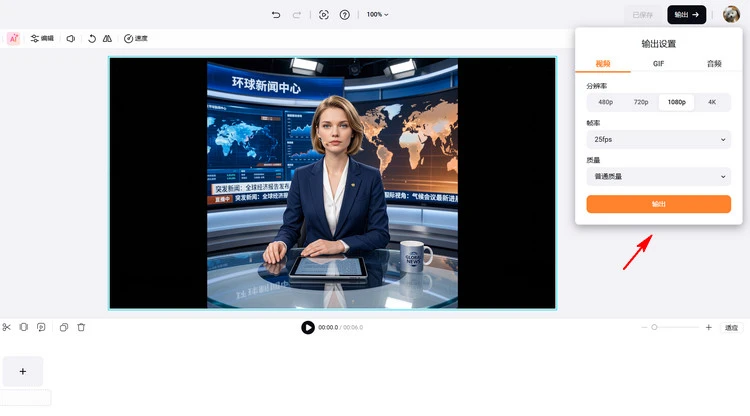Click the screen capture focus icon
This screenshot has width=750, height=416.
click(323, 15)
